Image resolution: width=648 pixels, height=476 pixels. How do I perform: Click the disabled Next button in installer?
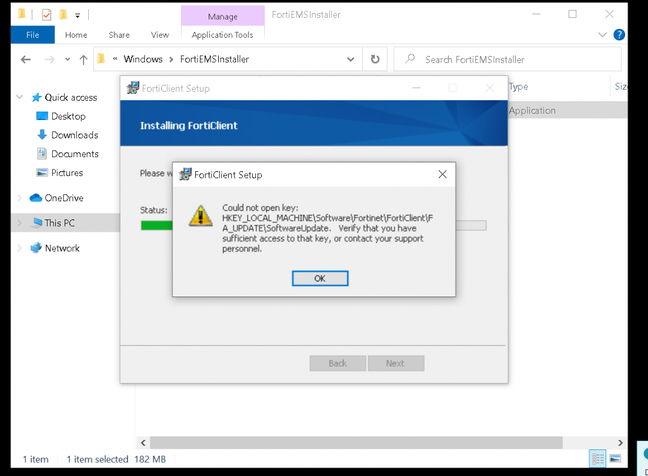click(396, 363)
